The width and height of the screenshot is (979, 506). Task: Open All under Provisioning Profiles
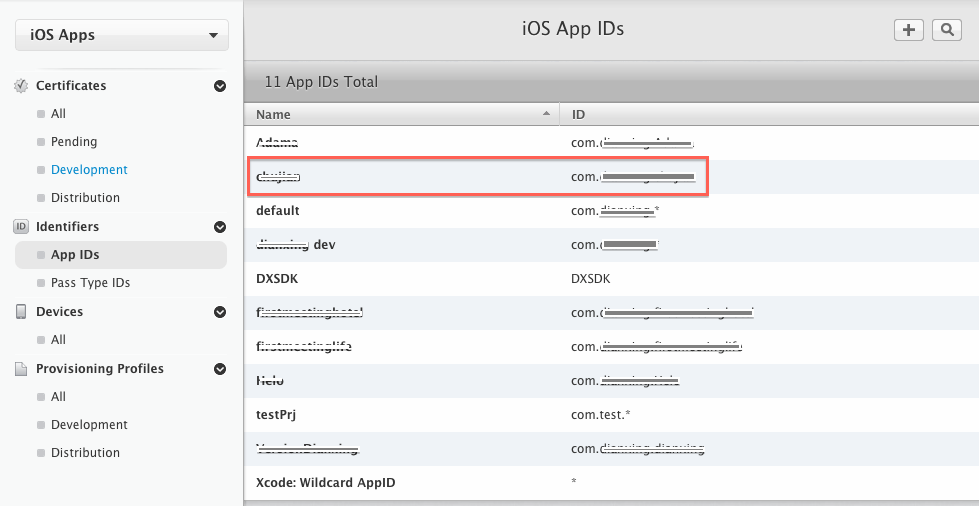click(x=58, y=397)
